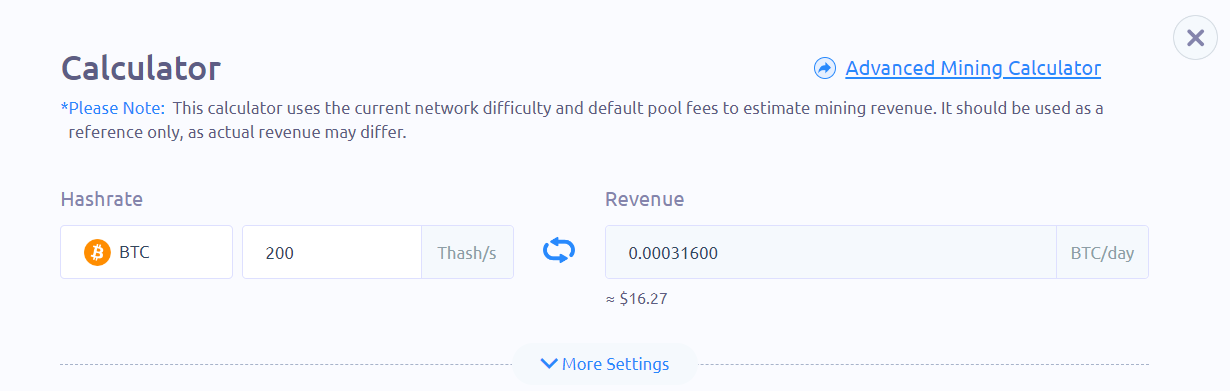The width and height of the screenshot is (1230, 391).
Task: Click the Calculator heading
Action: (x=141, y=68)
